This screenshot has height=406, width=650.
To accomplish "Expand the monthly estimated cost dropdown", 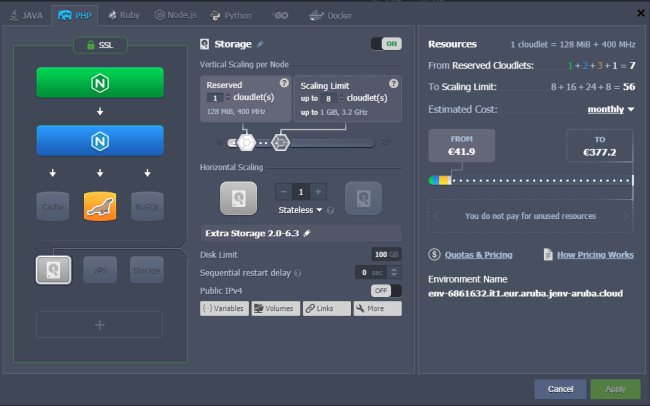I will pos(611,109).
